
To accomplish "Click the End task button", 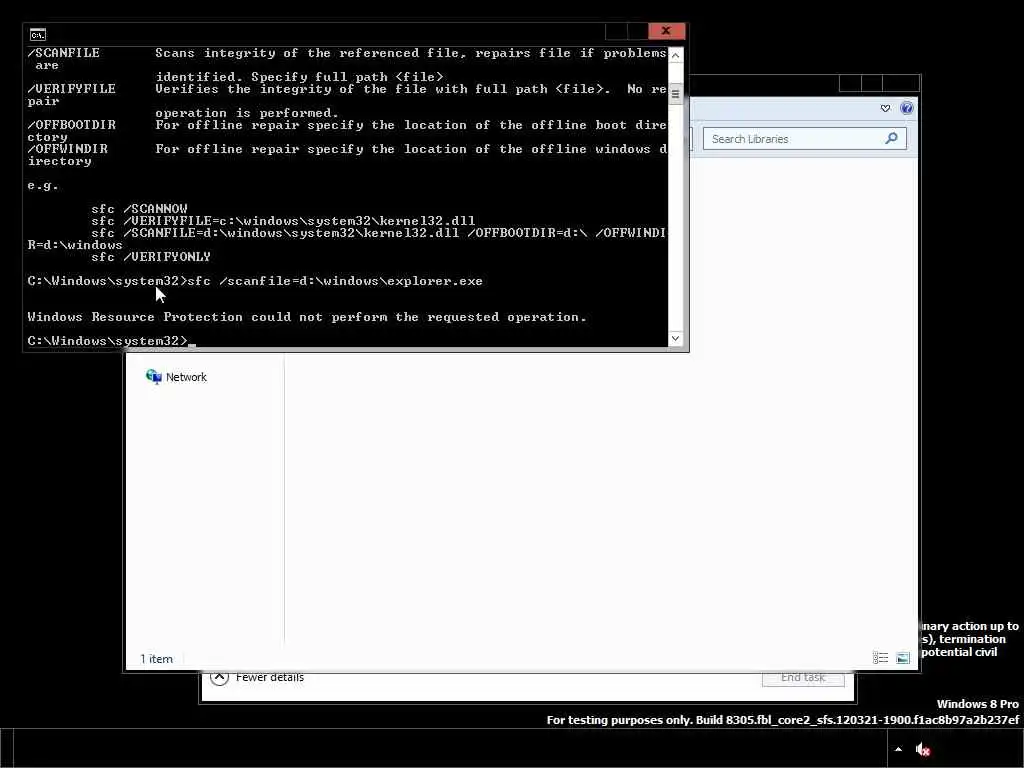I will tap(803, 678).
